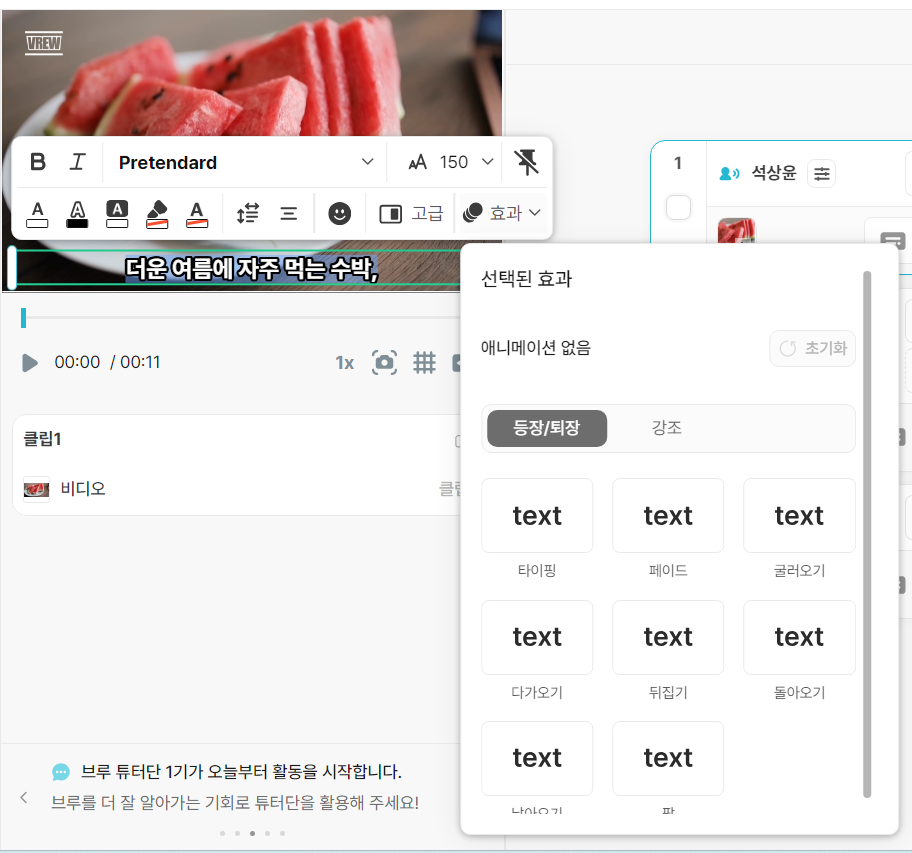Select the first carousel dot

222,833
